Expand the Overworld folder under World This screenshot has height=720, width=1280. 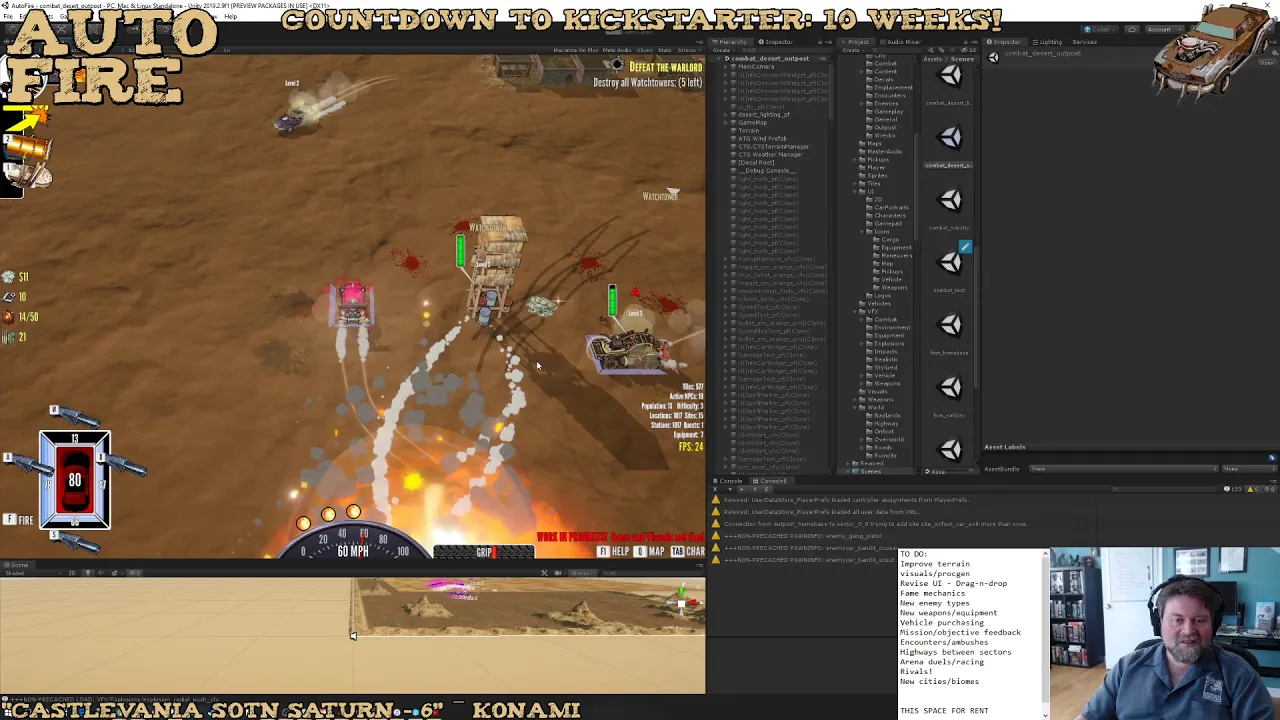click(x=864, y=440)
